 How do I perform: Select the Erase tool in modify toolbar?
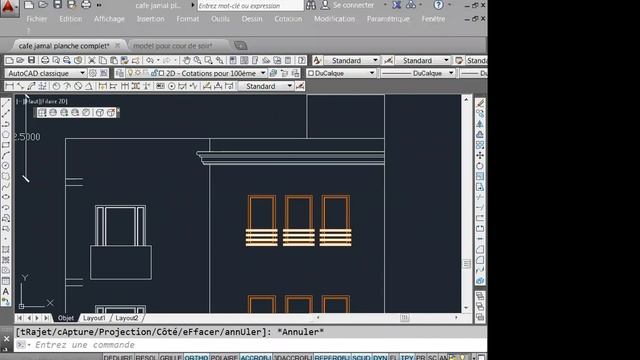click(x=480, y=103)
